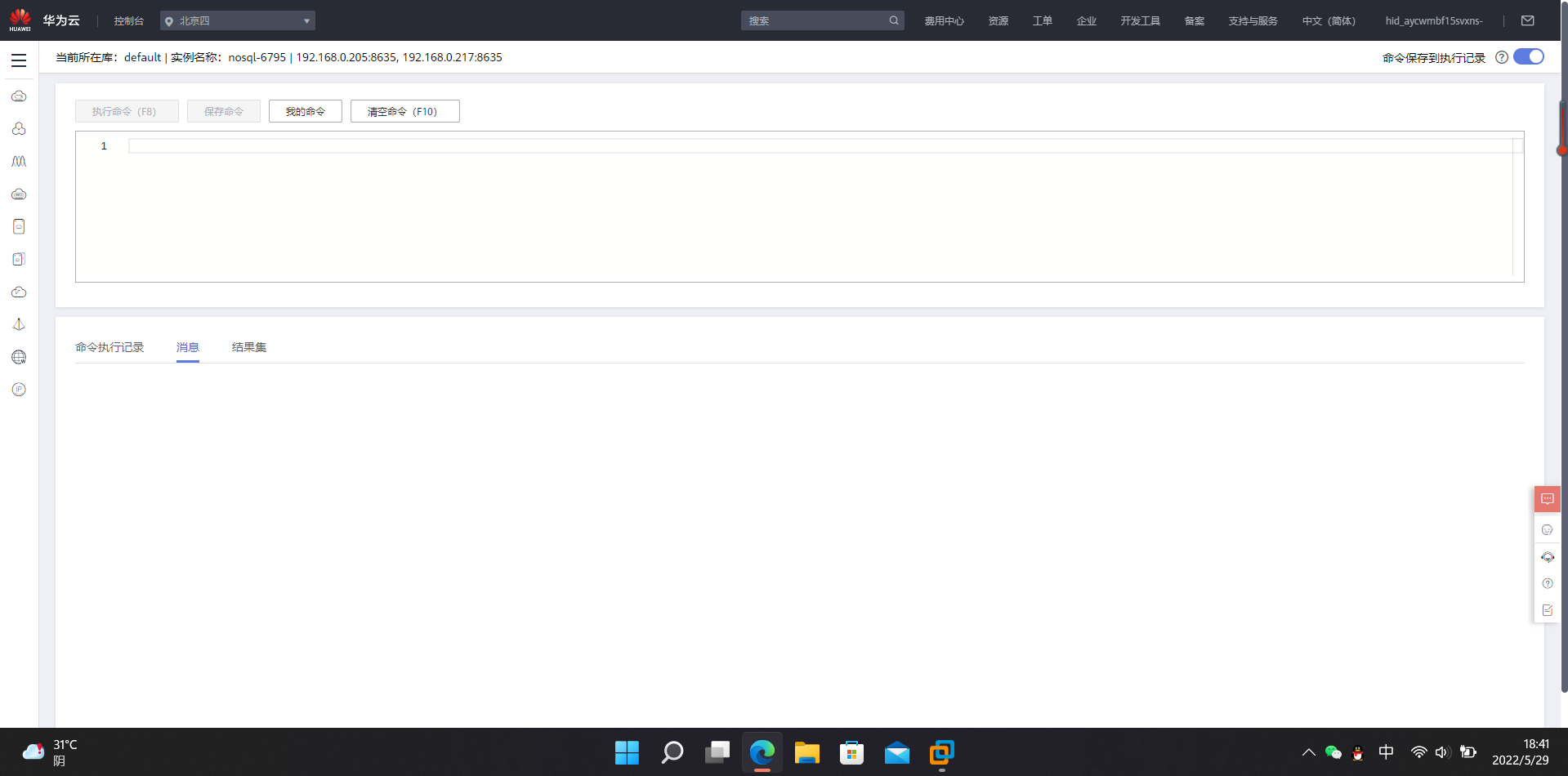
Task: Click the WeChat tray icon
Action: tap(1333, 752)
